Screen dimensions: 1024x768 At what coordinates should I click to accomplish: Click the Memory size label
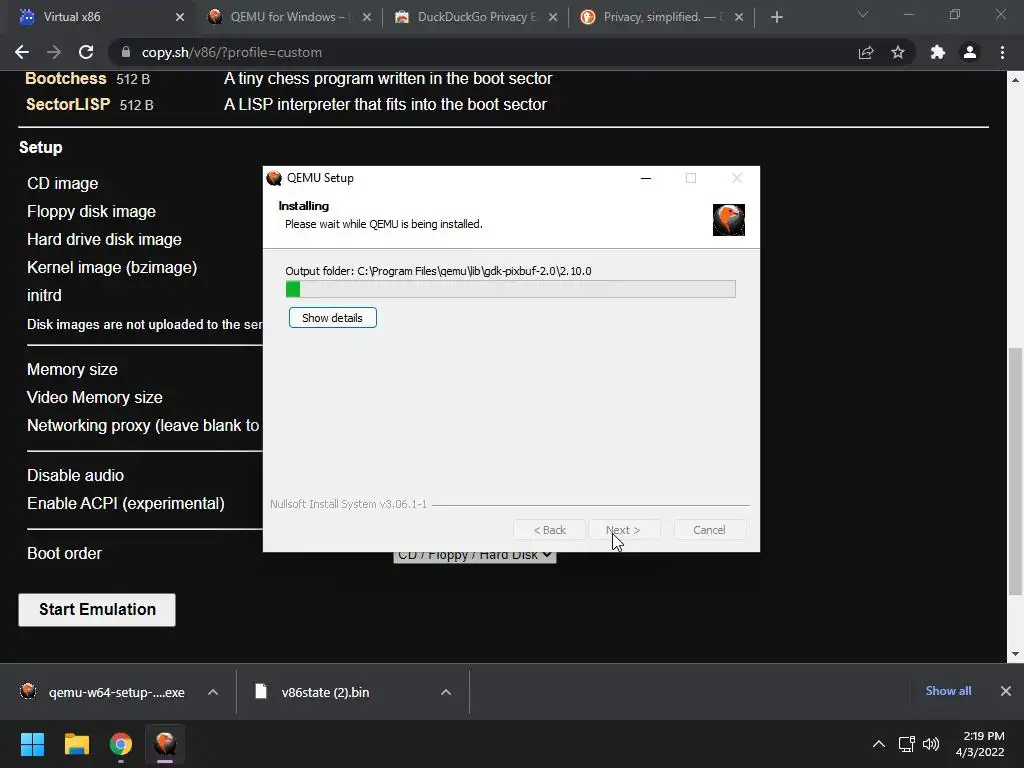coord(72,370)
